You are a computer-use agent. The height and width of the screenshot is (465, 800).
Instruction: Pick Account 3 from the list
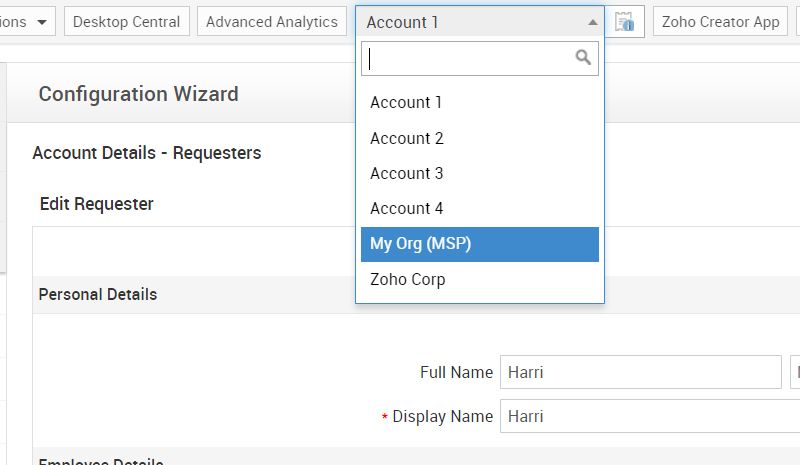point(407,173)
